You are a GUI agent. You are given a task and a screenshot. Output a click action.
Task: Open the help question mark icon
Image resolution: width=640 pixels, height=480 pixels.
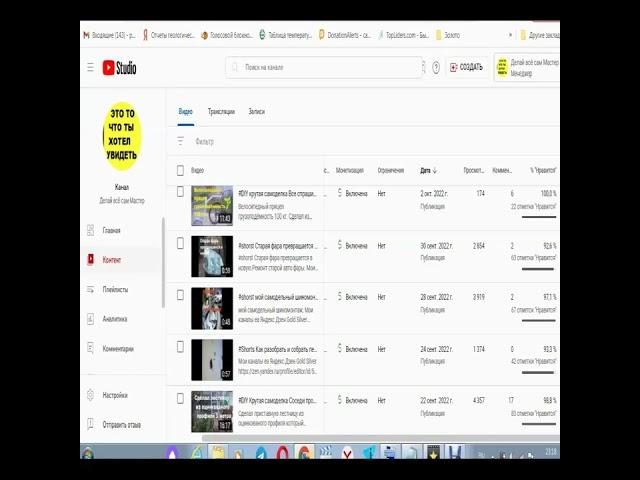click(436, 67)
